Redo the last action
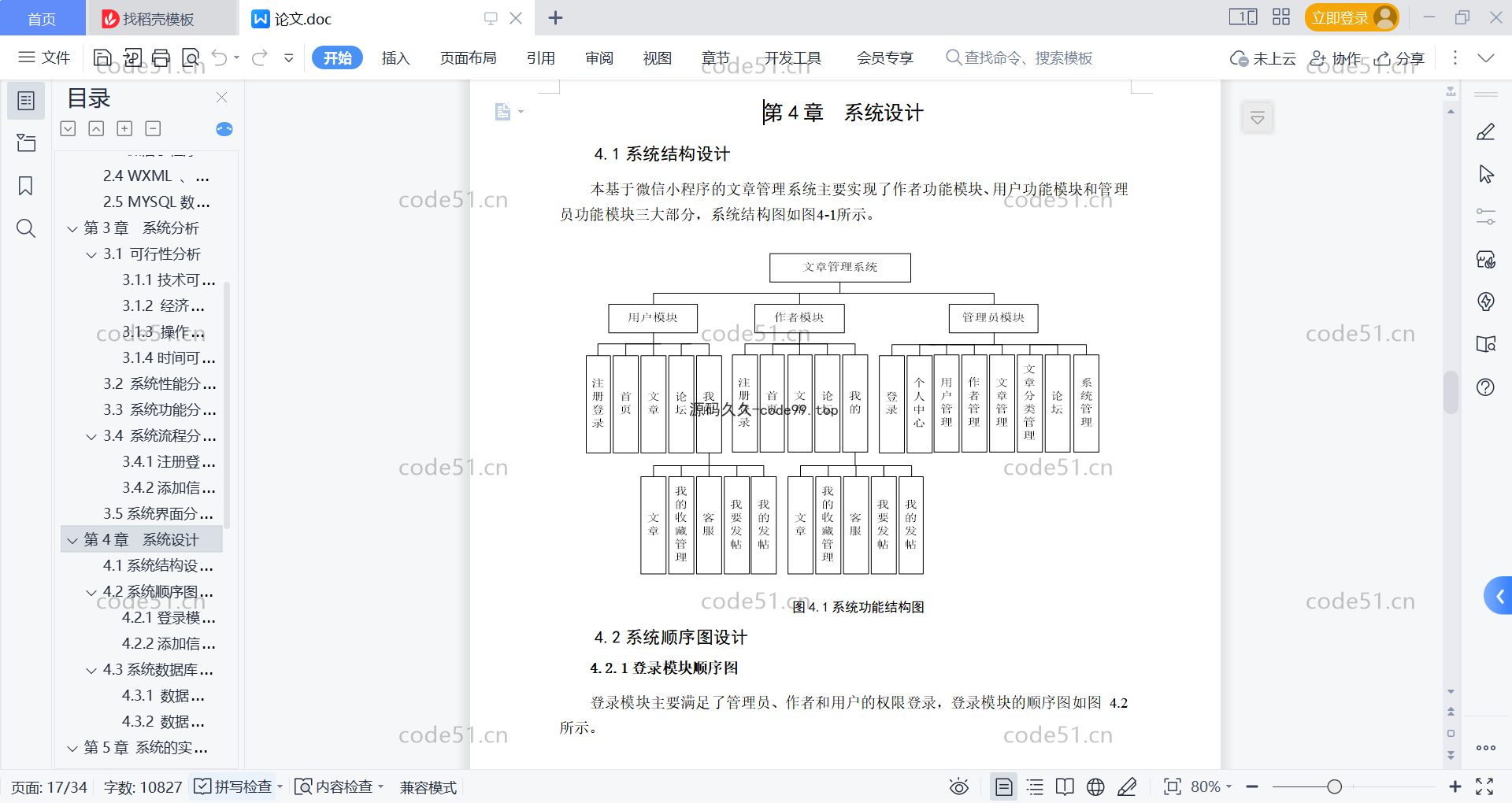Image resolution: width=1512 pixels, height=803 pixels. (x=260, y=57)
